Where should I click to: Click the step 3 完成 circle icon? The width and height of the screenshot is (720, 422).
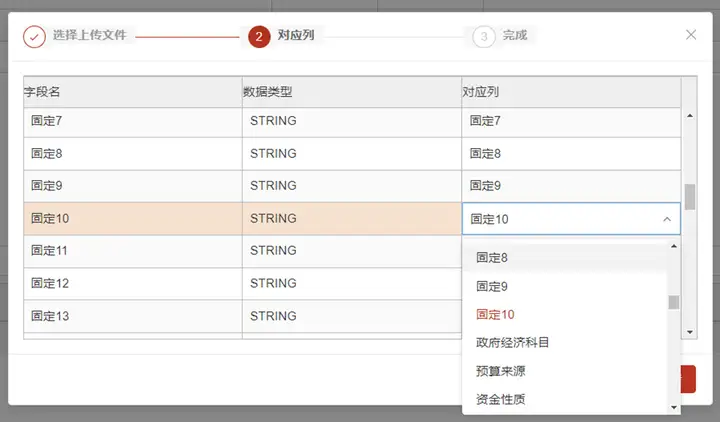(x=484, y=37)
